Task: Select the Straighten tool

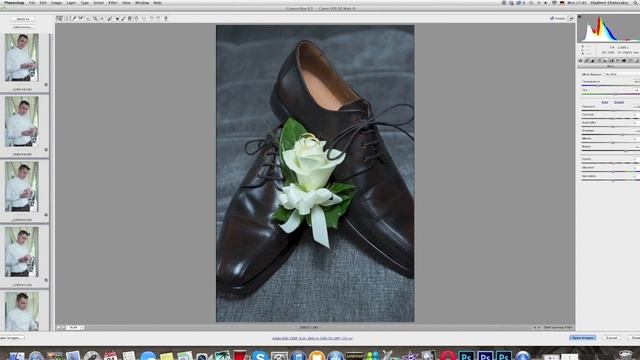Action: pos(102,18)
